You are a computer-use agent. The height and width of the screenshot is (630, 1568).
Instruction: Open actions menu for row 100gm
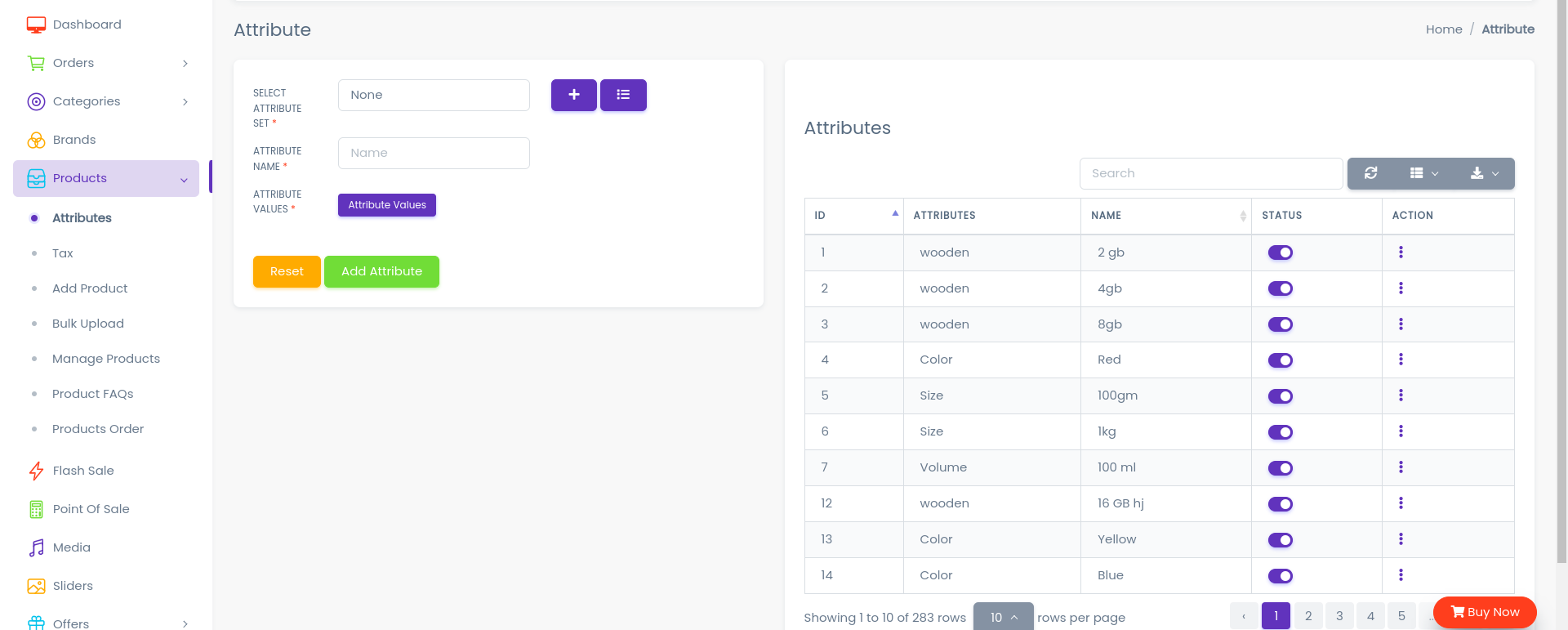[1401, 395]
